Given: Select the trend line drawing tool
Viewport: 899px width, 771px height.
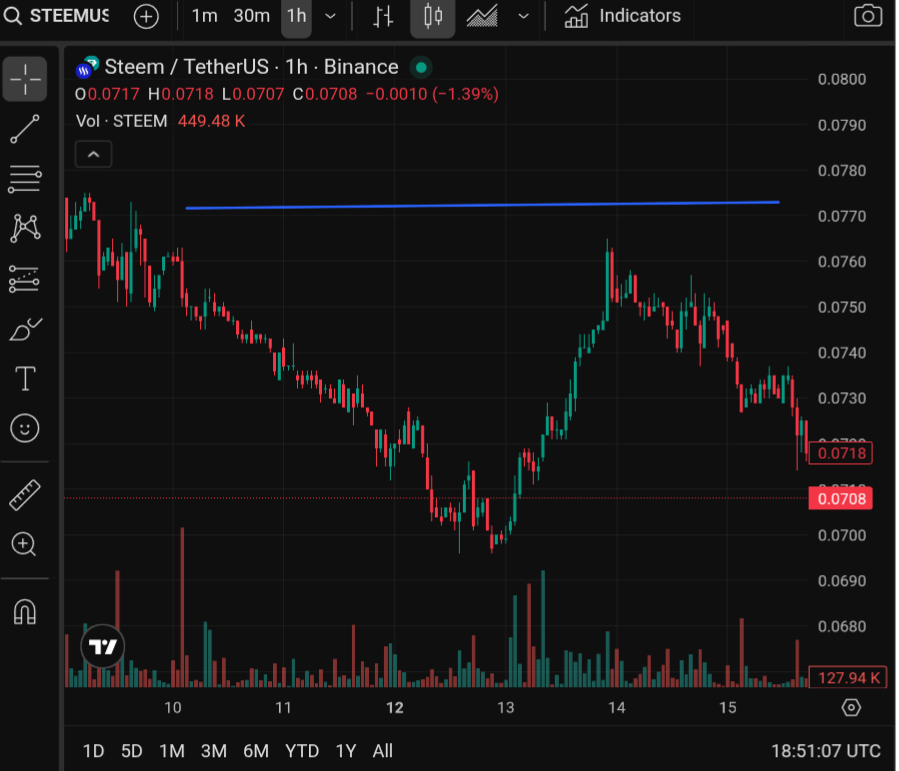Looking at the screenshot, I should coord(25,129).
